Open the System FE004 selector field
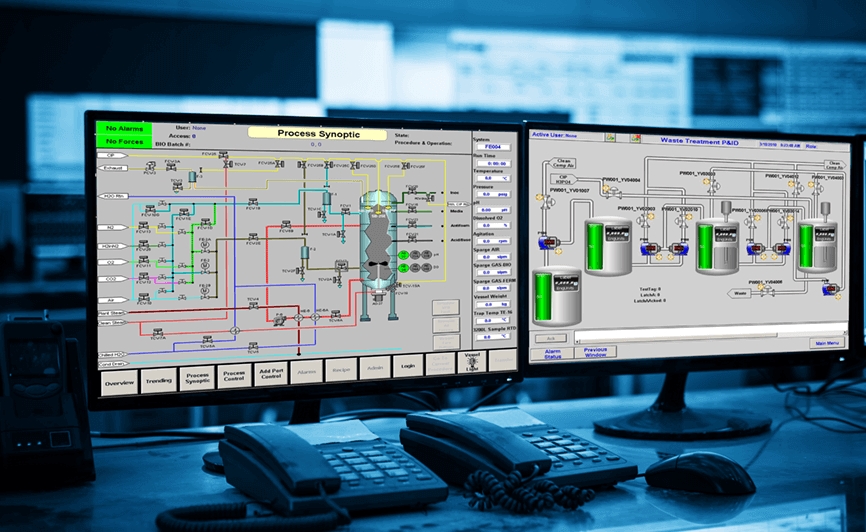The width and height of the screenshot is (866, 532). [x=494, y=147]
